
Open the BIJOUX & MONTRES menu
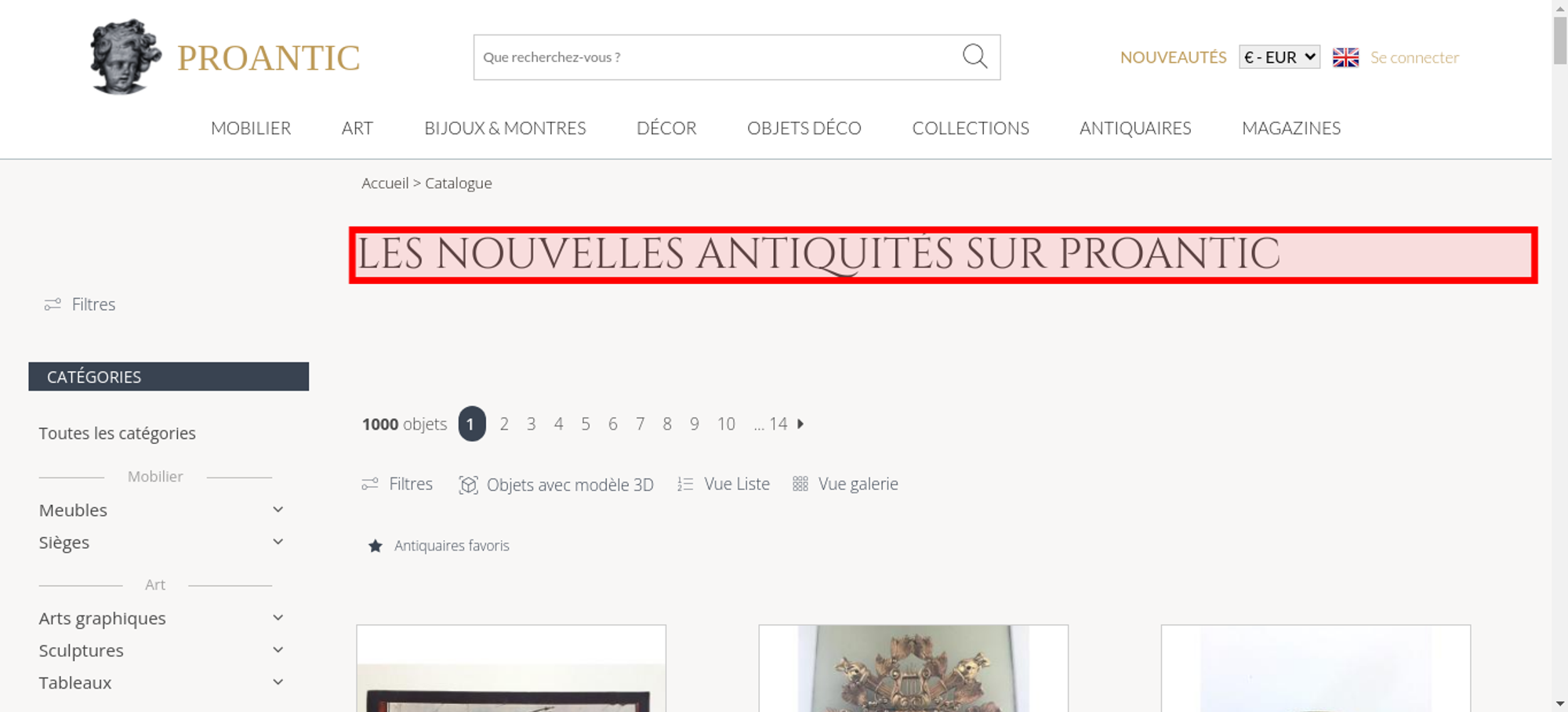click(505, 128)
